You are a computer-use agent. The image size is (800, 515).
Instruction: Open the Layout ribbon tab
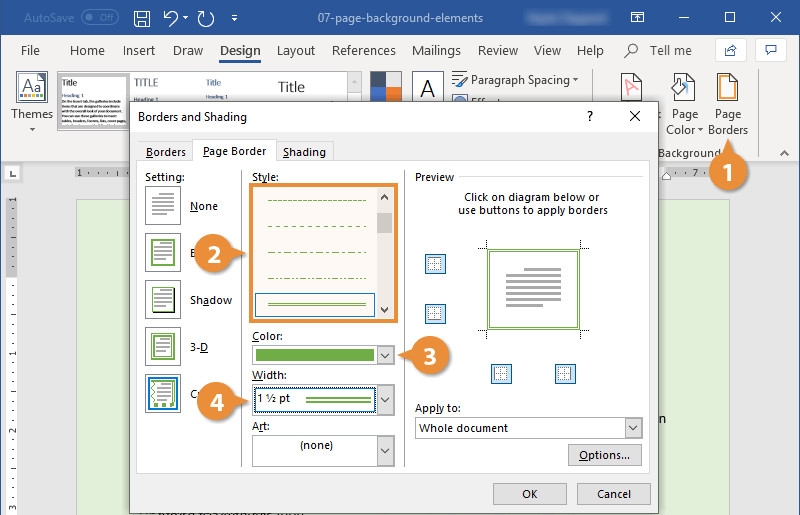(x=296, y=51)
